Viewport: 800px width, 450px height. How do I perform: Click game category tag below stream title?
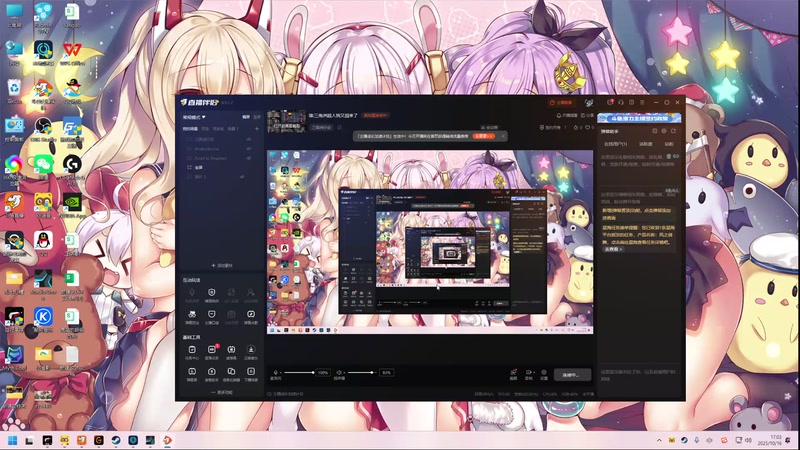point(321,128)
